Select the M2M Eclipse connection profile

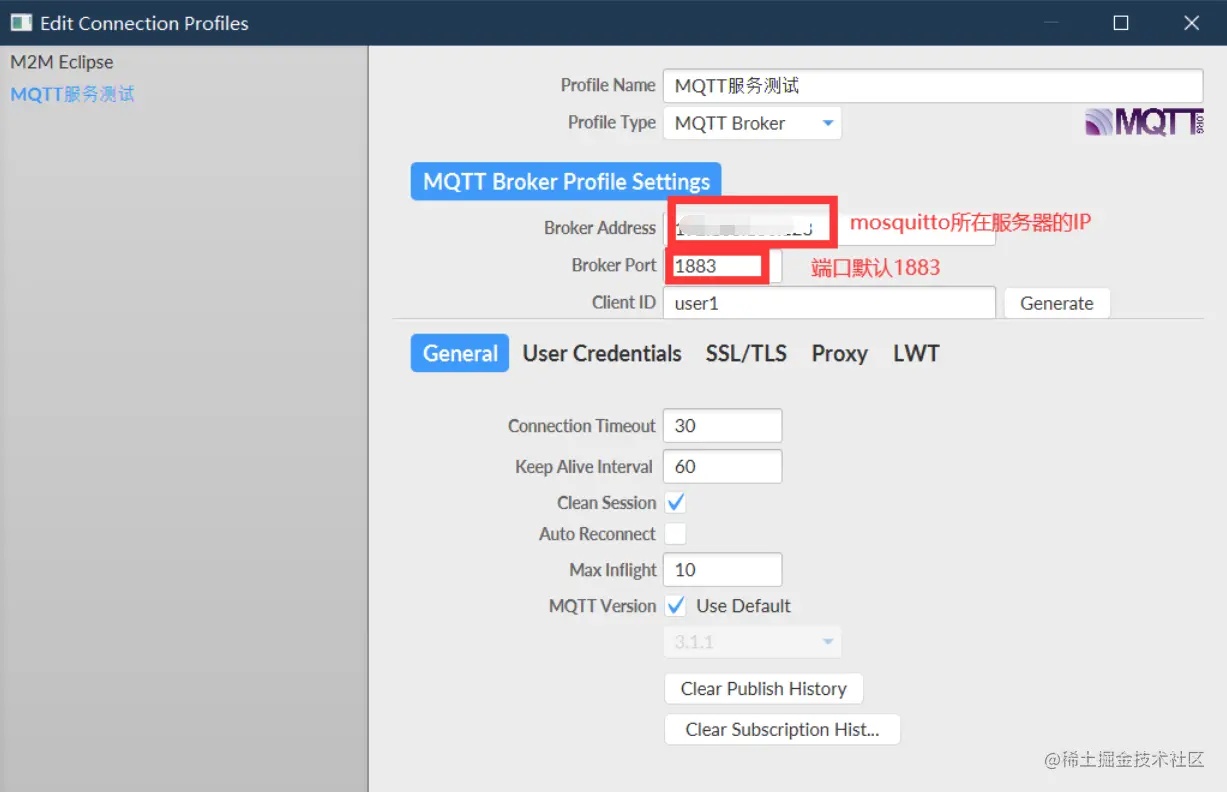click(x=62, y=62)
